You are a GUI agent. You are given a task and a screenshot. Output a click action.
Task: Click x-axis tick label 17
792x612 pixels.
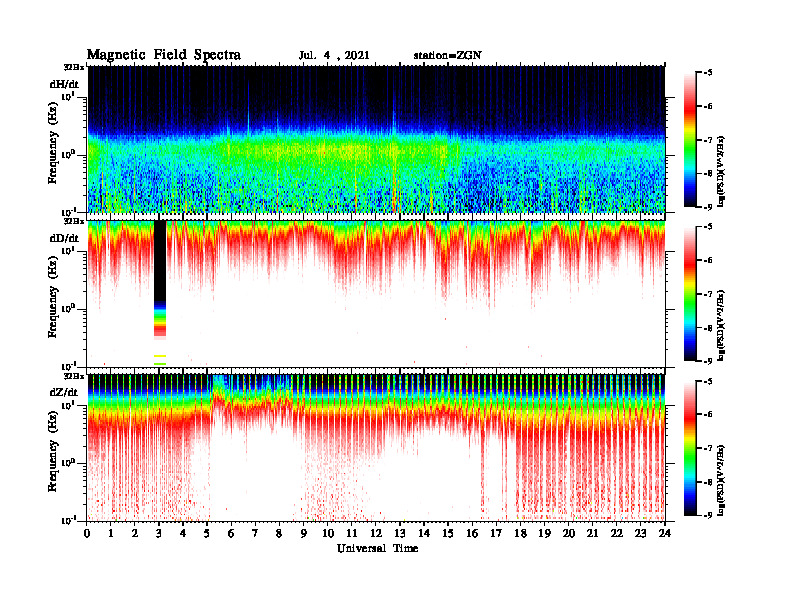pyautogui.click(x=496, y=534)
